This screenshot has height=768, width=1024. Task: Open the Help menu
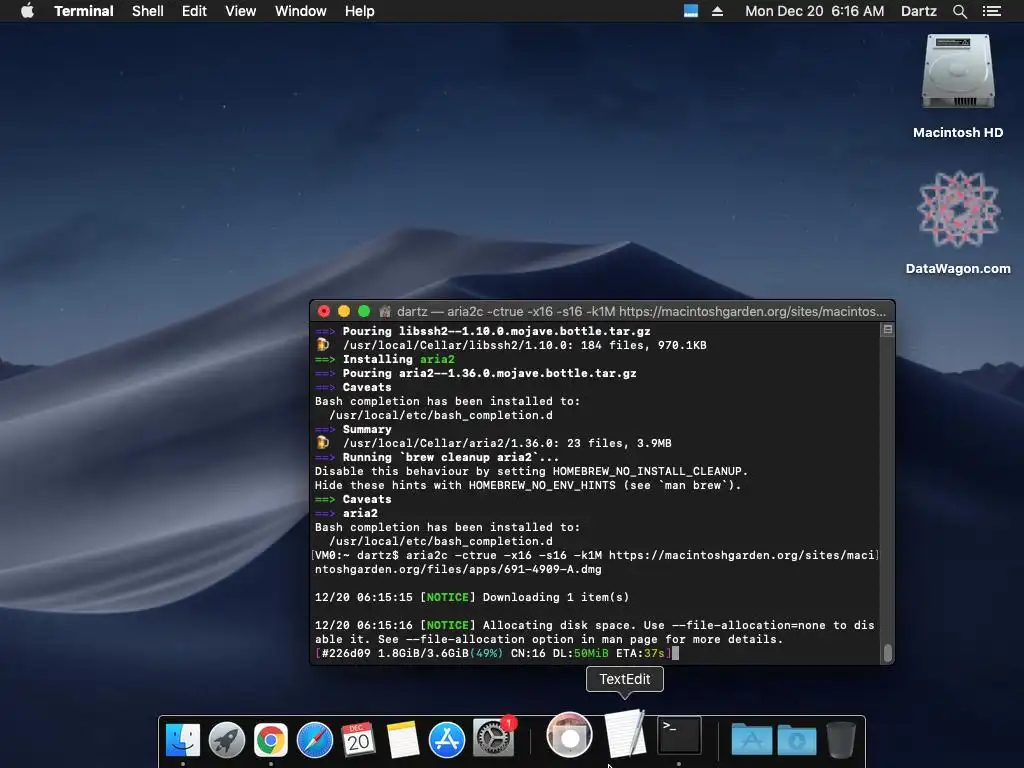click(x=360, y=11)
